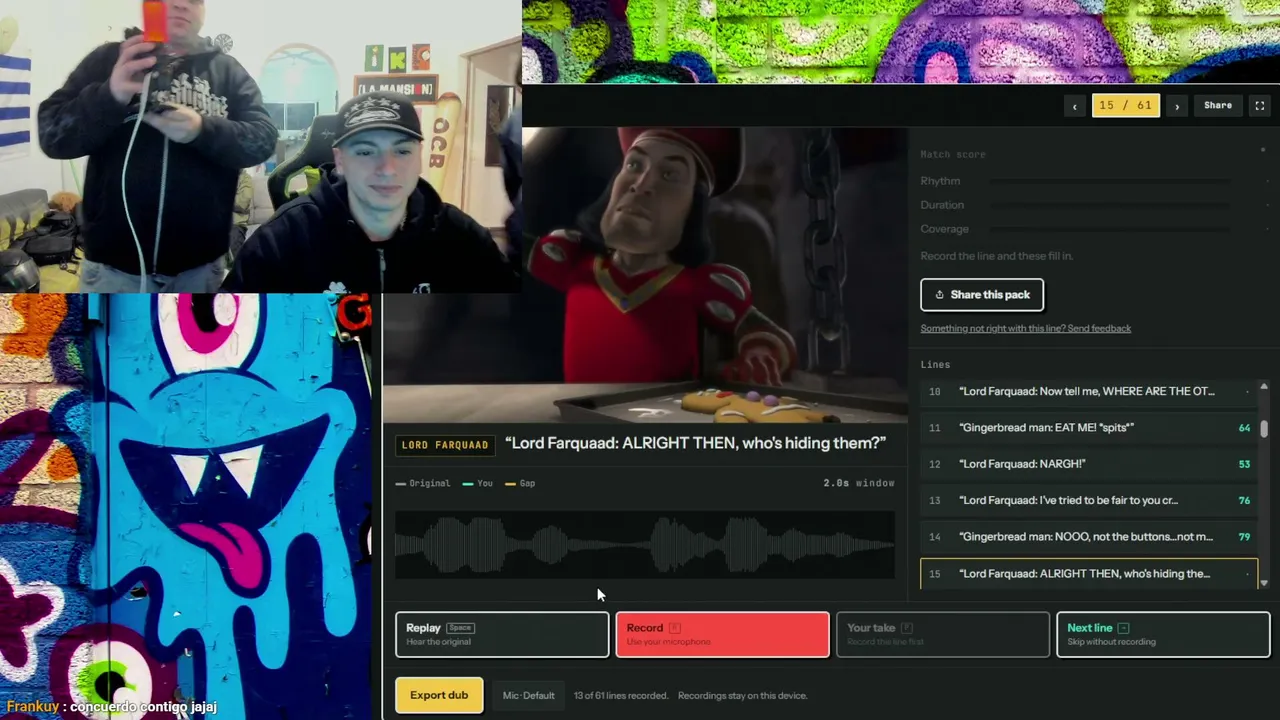Click the lines list scrollbar thumb
Screen dimensions: 1280x720
pos(1264,428)
